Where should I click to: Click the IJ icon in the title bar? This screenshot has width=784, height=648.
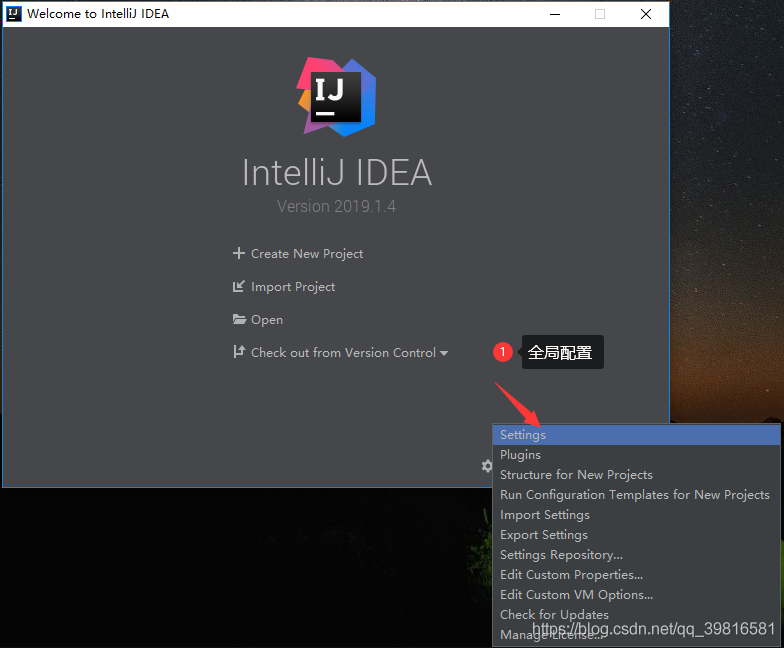click(x=14, y=14)
